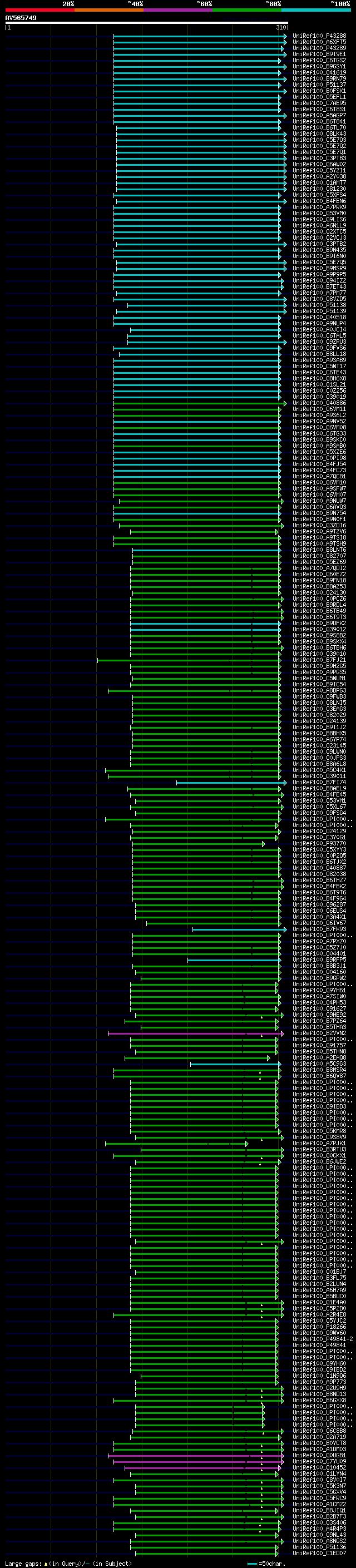
Task: Click the purple alignment bar for UniRef100_B2VVN2
Action: tap(195, 1033)
